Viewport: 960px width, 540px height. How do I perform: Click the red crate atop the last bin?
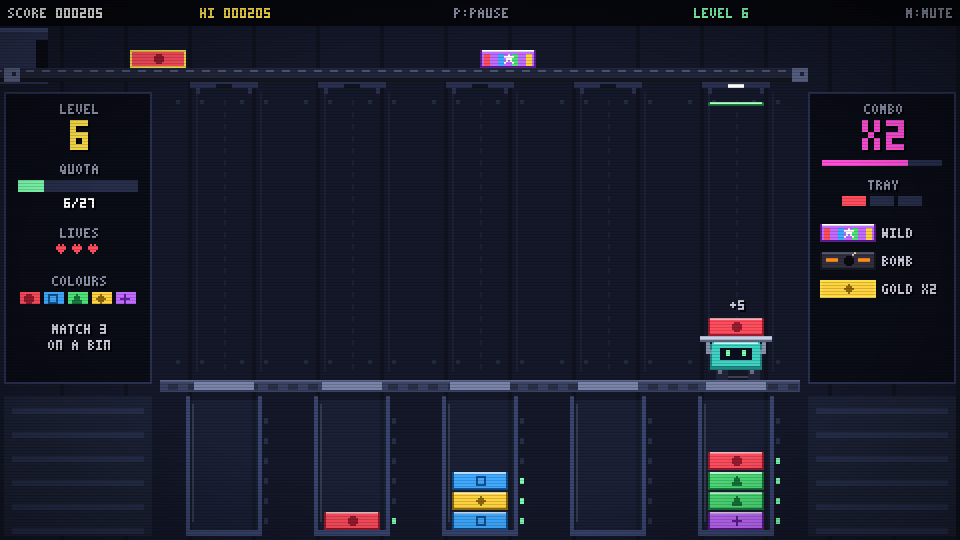coord(736,460)
